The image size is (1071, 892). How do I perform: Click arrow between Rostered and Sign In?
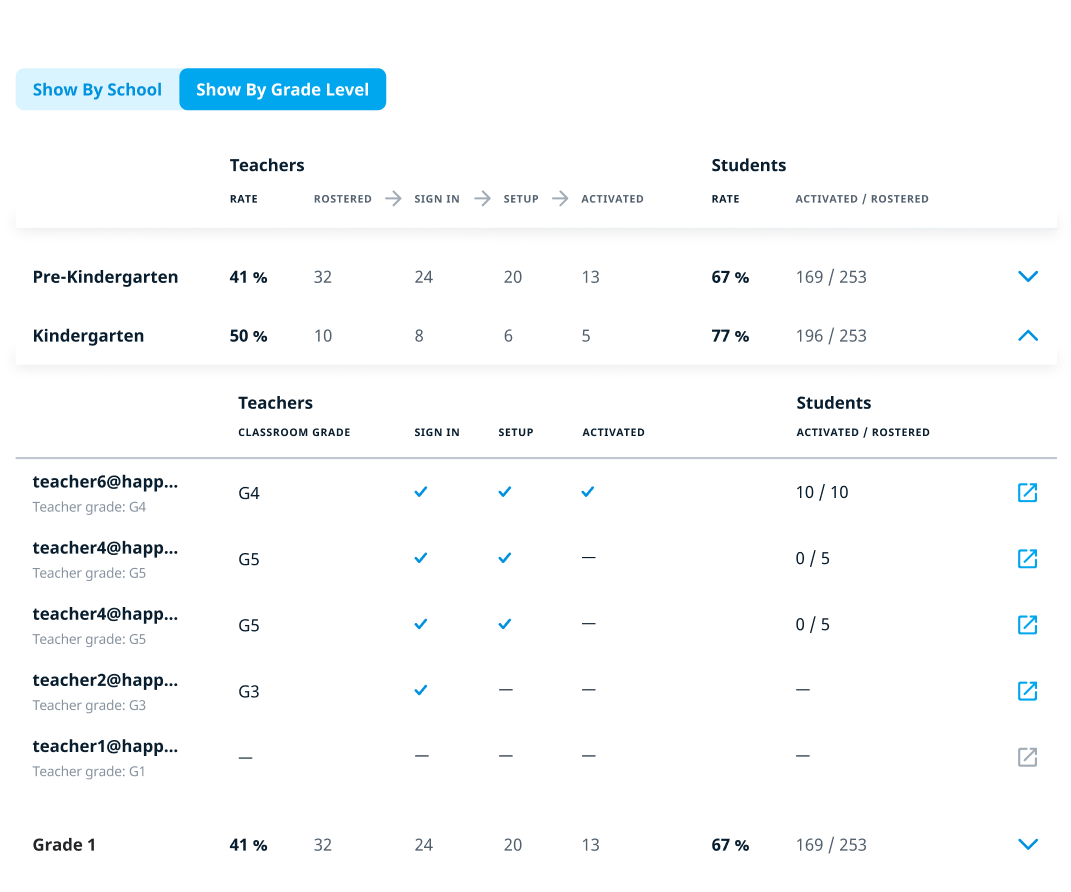[393, 199]
